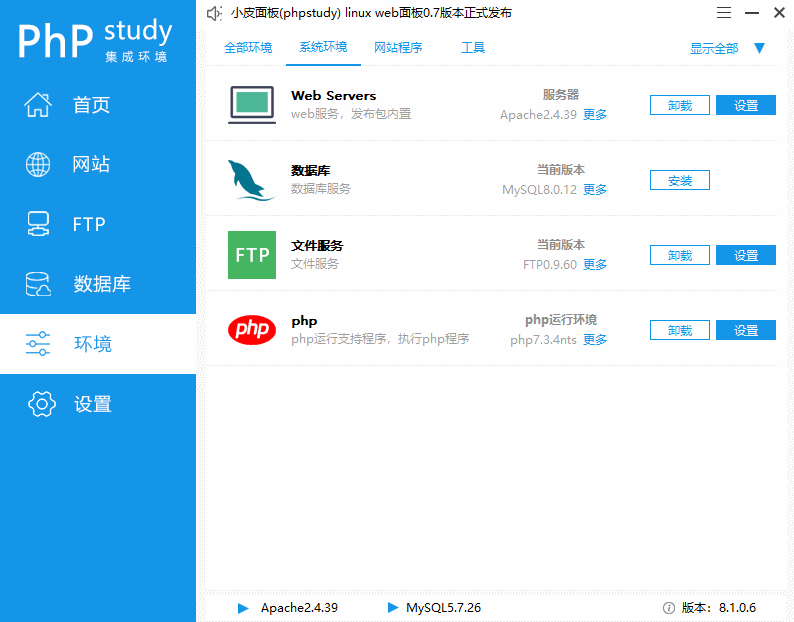Open the 首页 home icon in sidebar
The width and height of the screenshot is (794, 622).
pyautogui.click(x=38, y=105)
